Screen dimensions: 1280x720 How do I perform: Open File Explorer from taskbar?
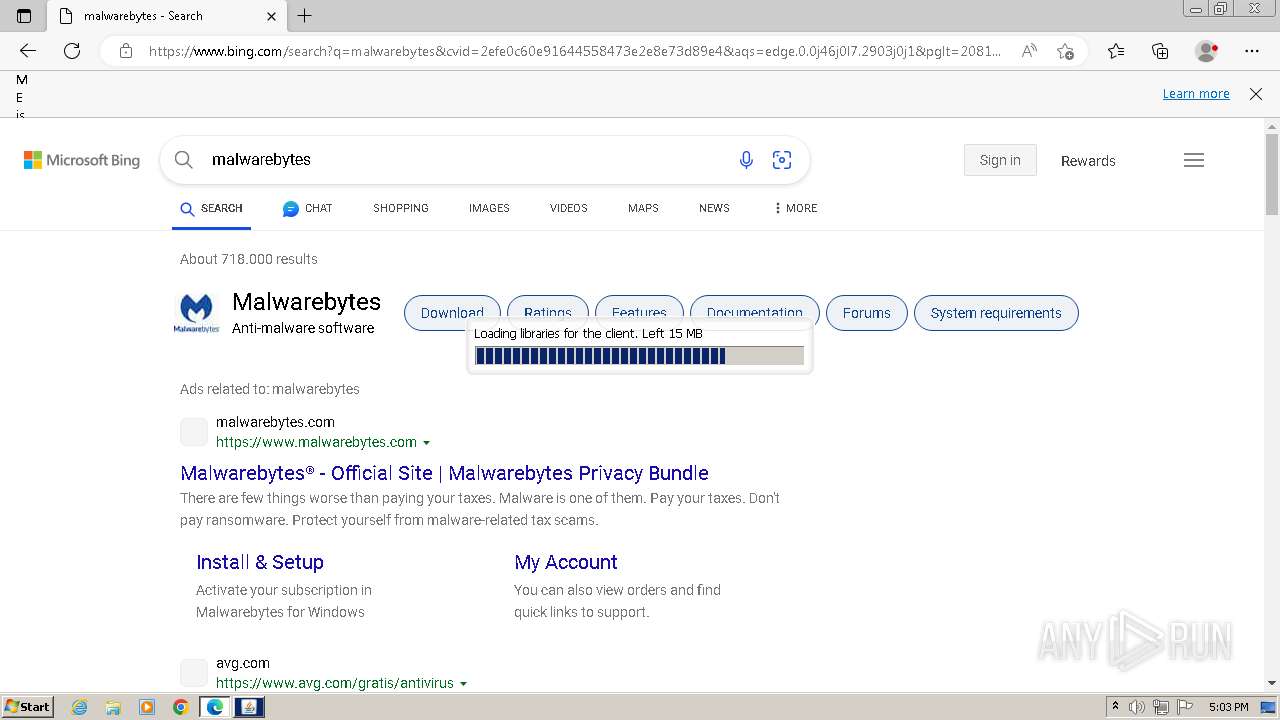click(113, 707)
